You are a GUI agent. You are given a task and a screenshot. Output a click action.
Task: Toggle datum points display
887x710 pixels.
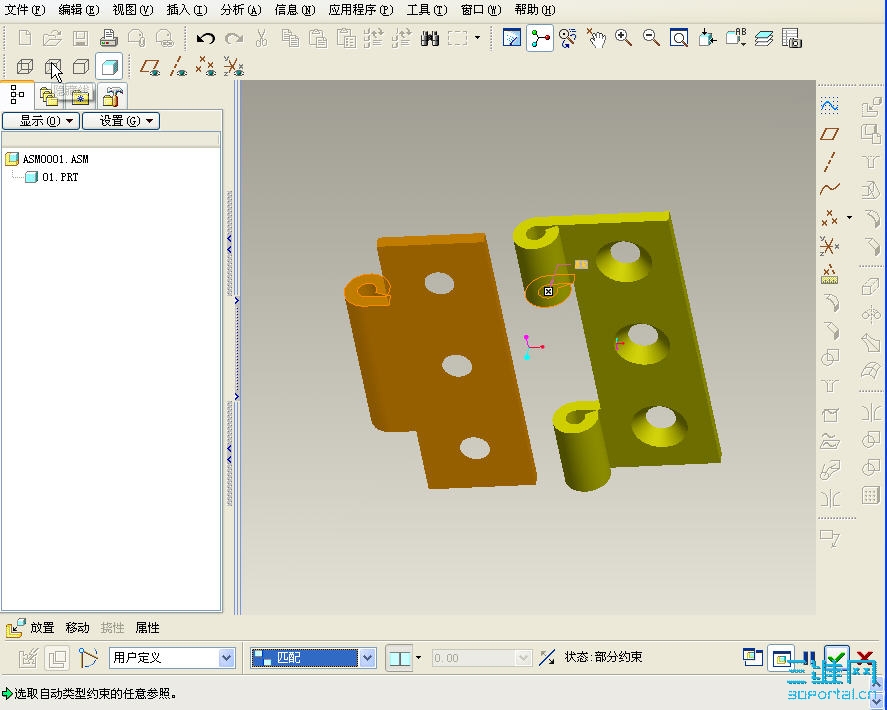coord(206,67)
